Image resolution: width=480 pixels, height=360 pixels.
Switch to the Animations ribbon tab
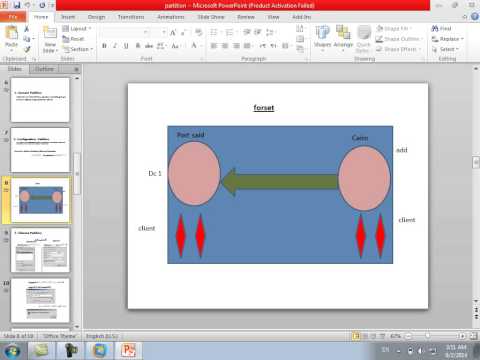pos(170,17)
